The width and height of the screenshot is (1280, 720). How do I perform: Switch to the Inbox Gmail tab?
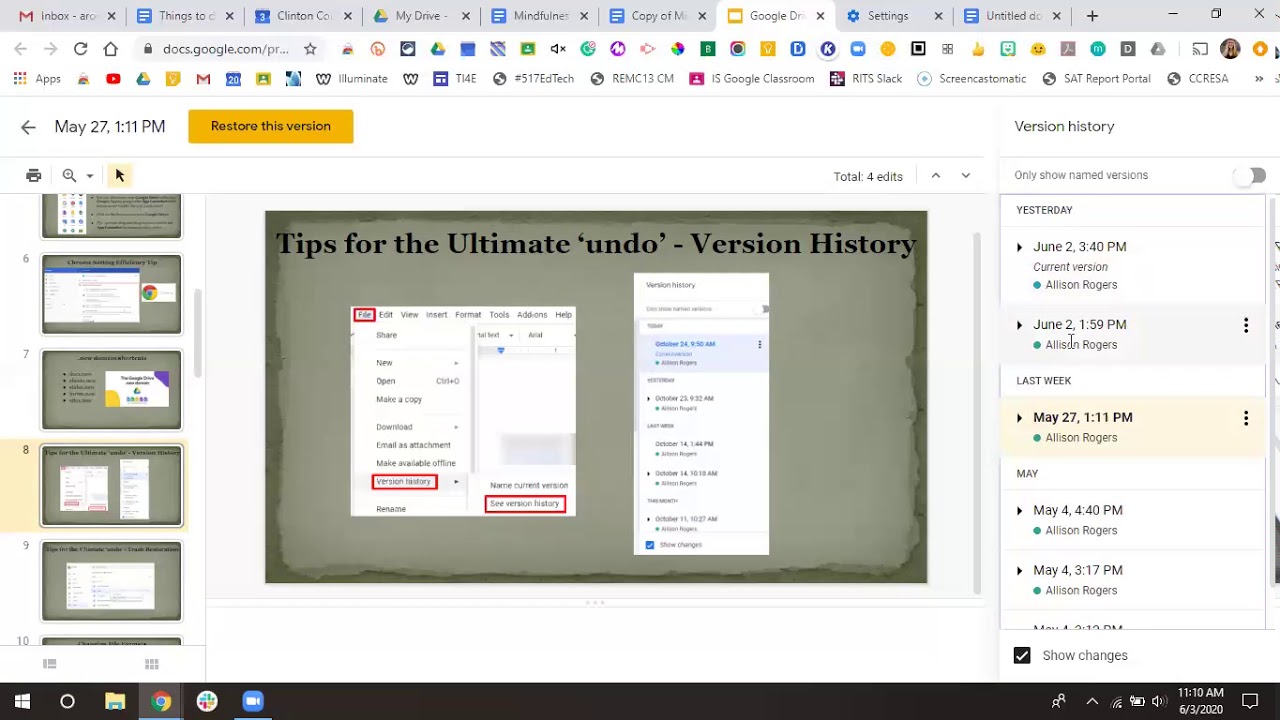(66, 16)
